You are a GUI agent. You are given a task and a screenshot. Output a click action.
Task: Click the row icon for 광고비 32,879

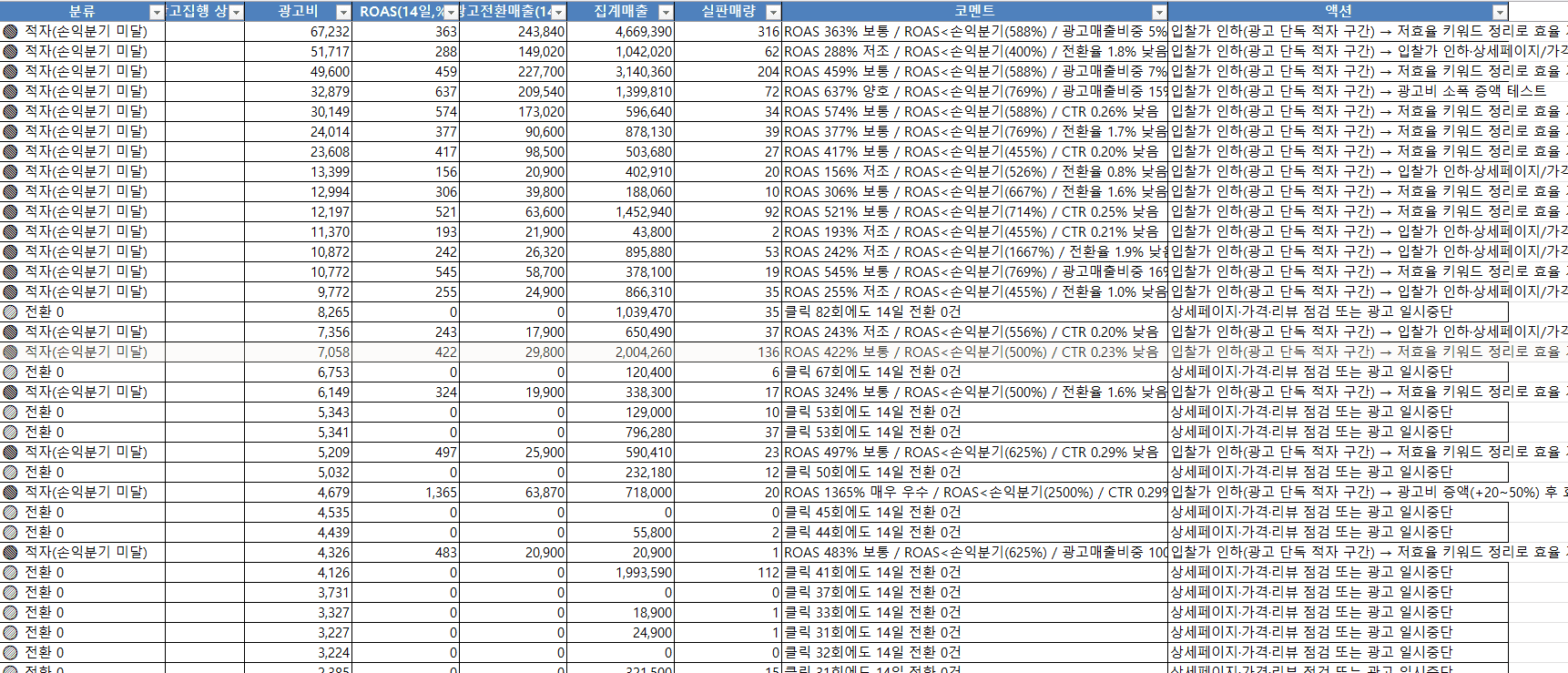click(x=10, y=91)
